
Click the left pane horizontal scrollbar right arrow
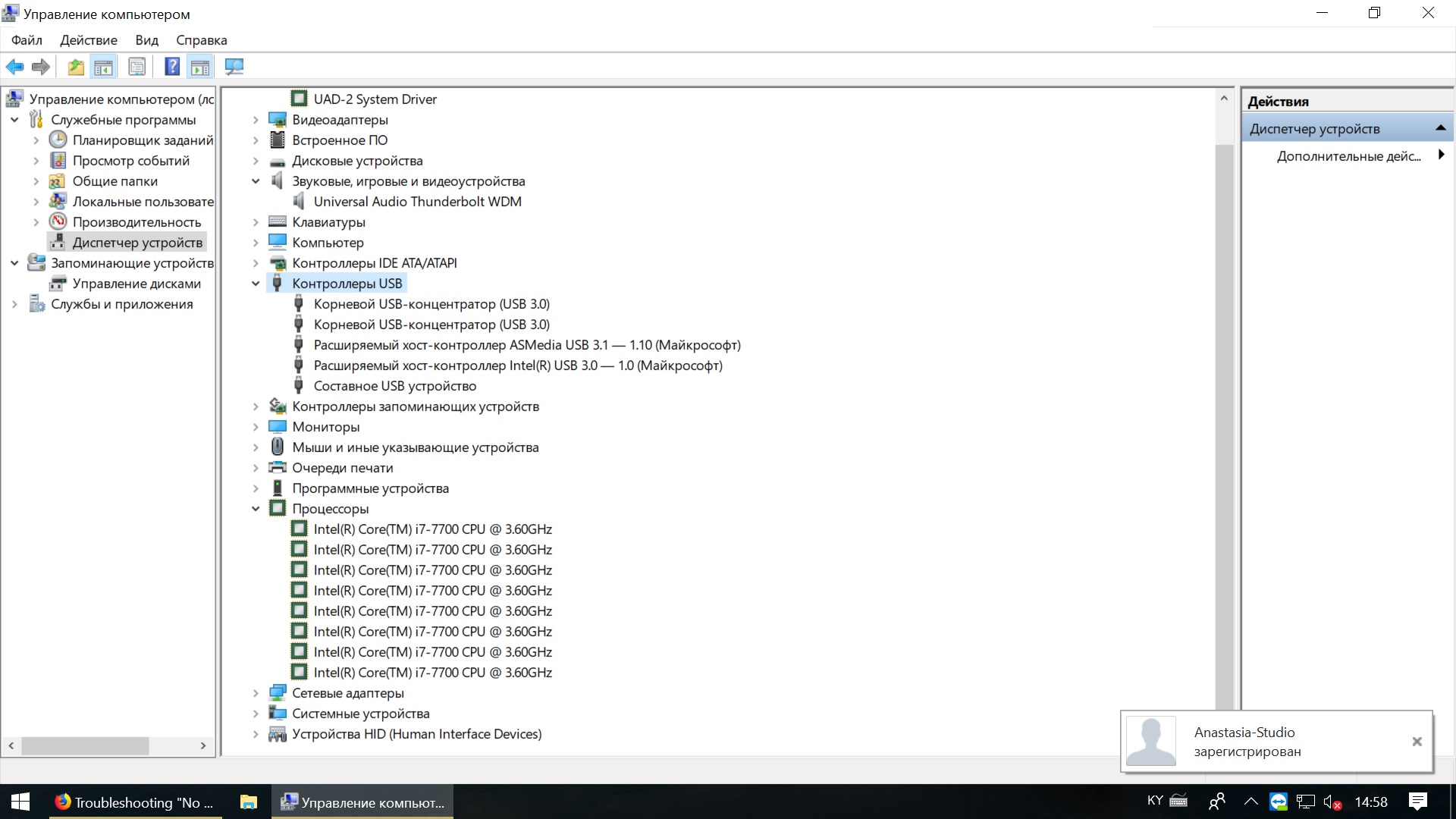203,746
